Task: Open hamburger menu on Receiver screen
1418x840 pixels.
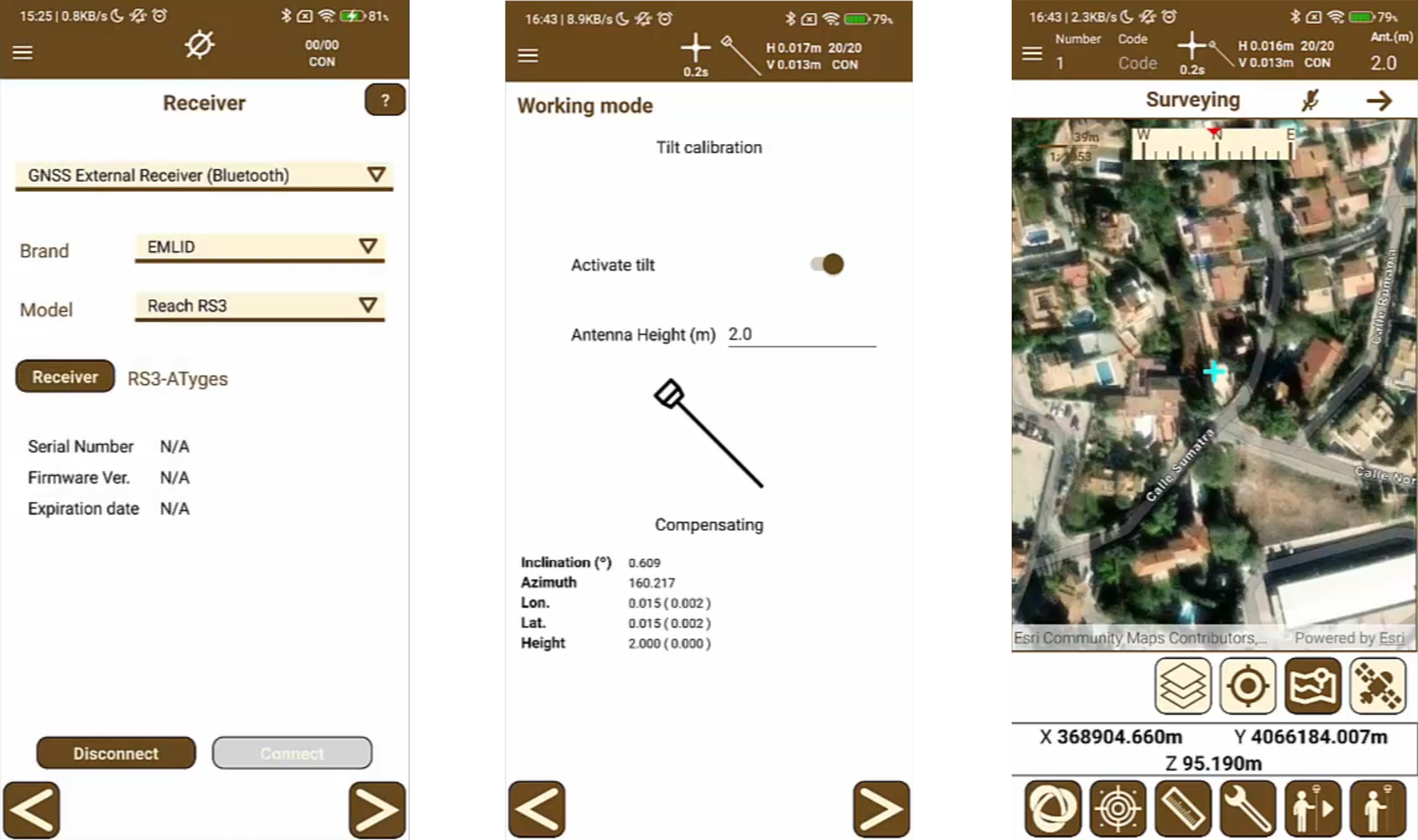Action: pyautogui.click(x=23, y=52)
